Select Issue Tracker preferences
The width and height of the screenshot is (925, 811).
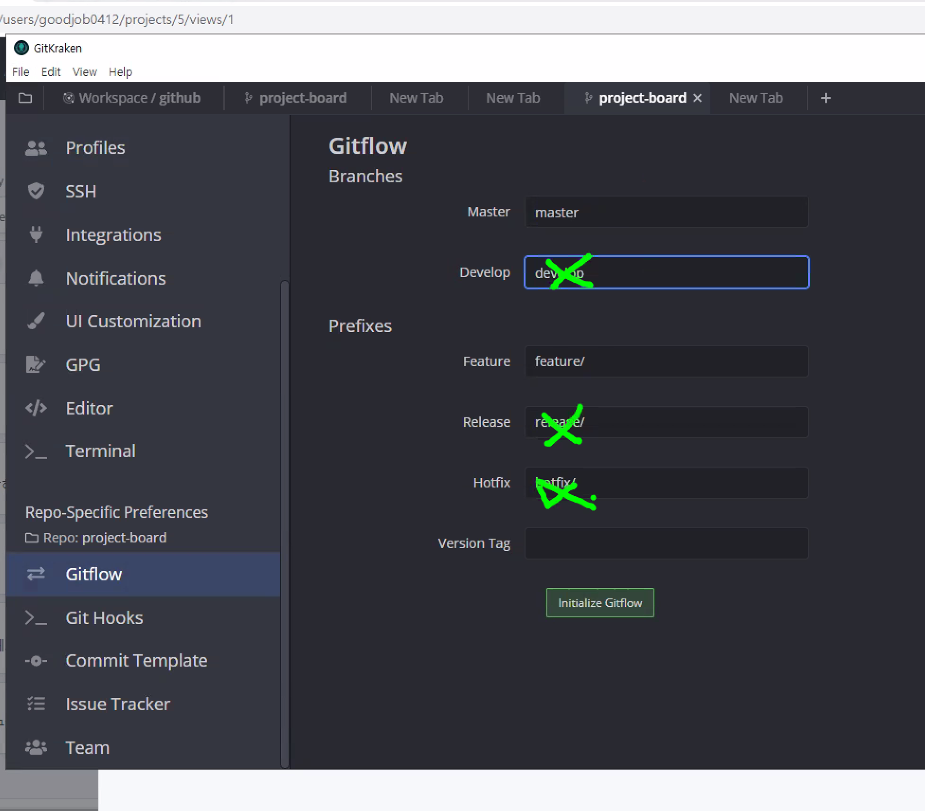coord(143,704)
